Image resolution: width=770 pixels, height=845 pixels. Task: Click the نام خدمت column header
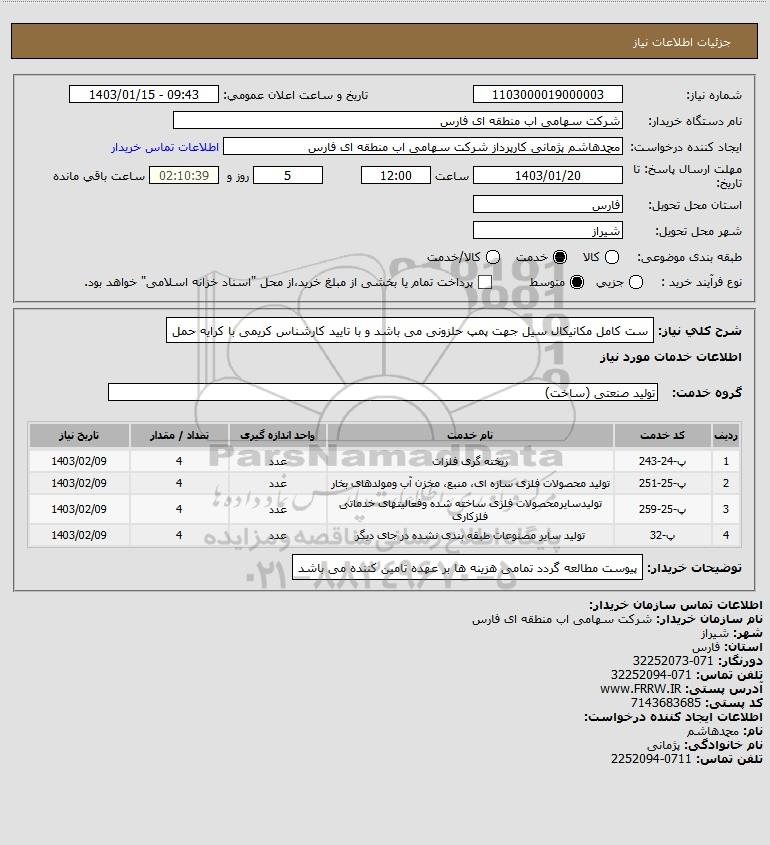click(x=470, y=435)
